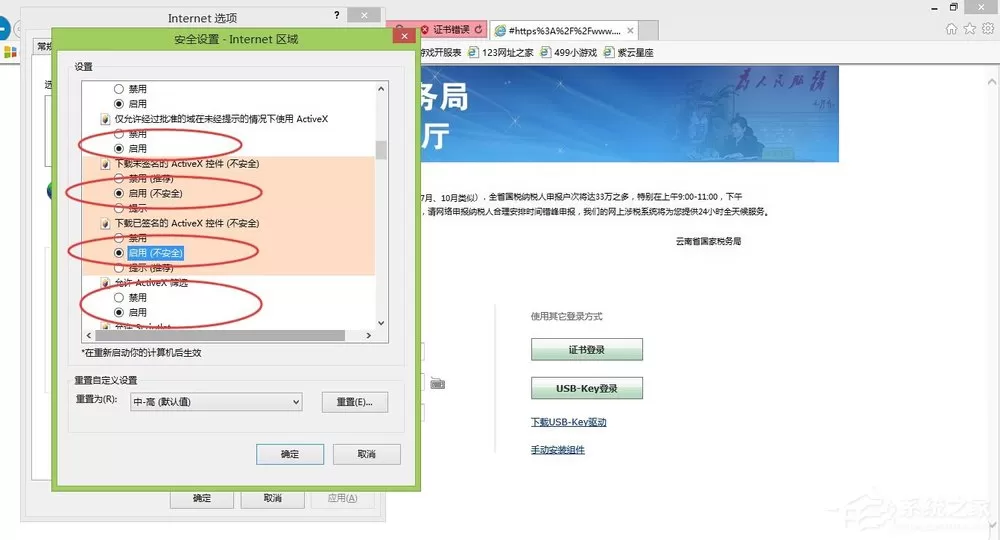Click the refresh icon in address bar
Image resolution: width=1000 pixels, height=540 pixels.
[x=478, y=29]
